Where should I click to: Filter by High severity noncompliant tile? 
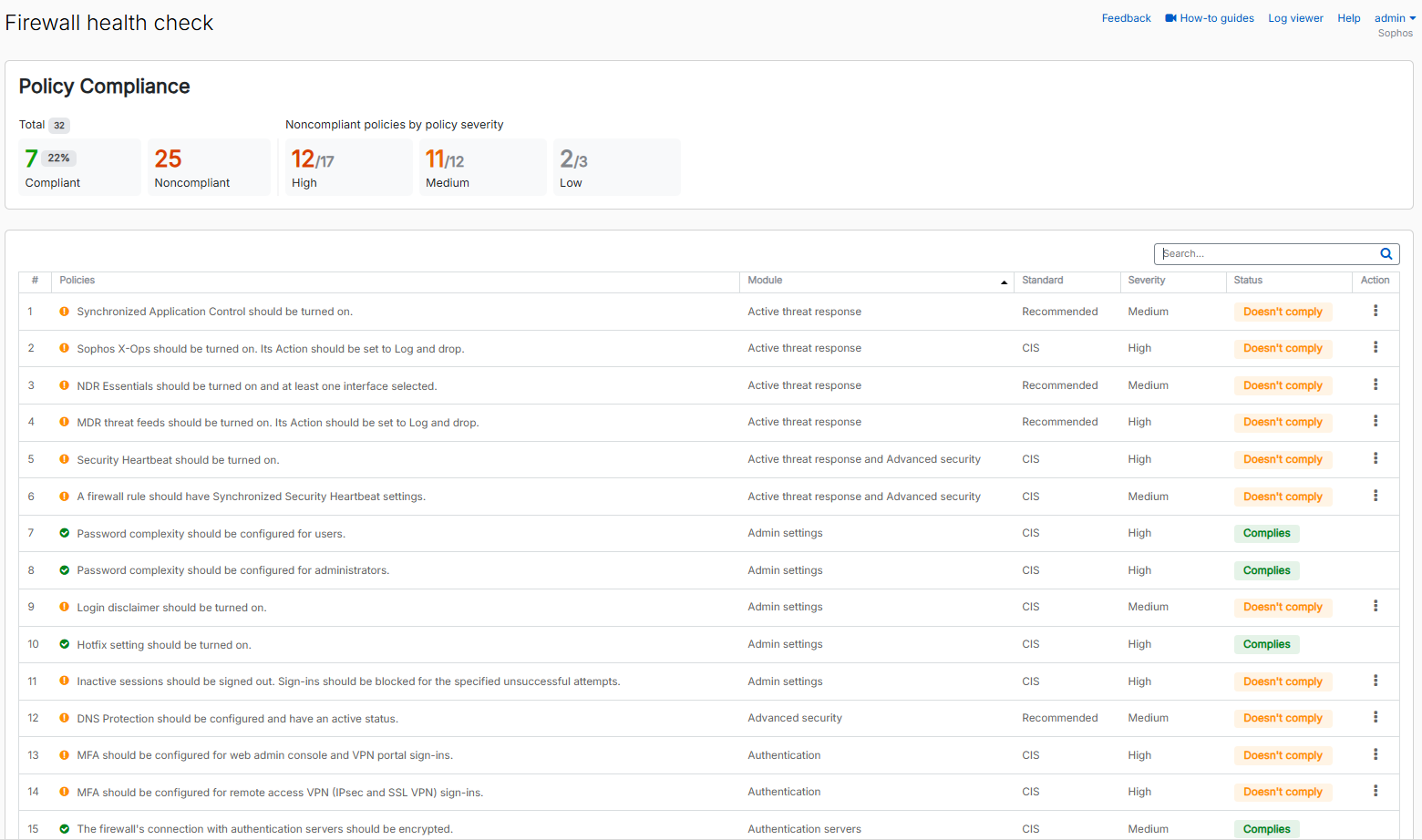point(347,168)
